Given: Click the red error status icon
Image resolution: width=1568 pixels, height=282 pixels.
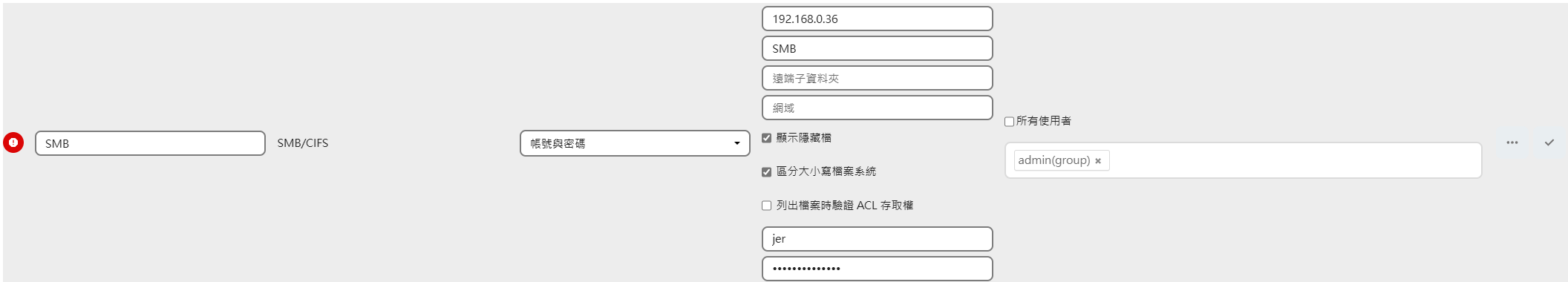Looking at the screenshot, I should tap(13, 142).
